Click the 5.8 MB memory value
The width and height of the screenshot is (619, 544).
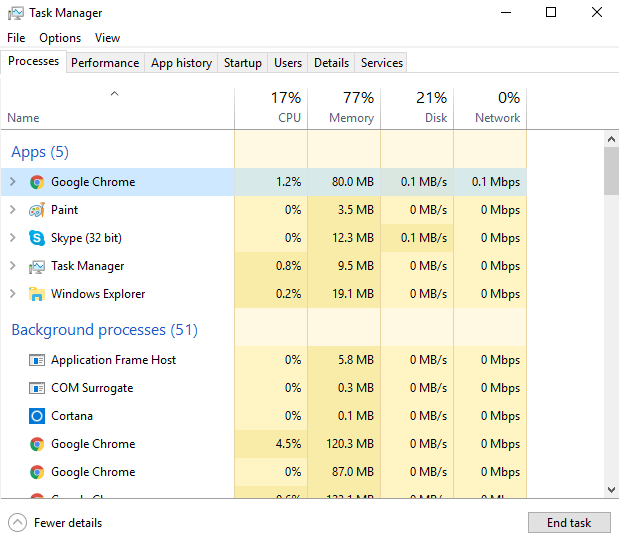click(x=356, y=360)
